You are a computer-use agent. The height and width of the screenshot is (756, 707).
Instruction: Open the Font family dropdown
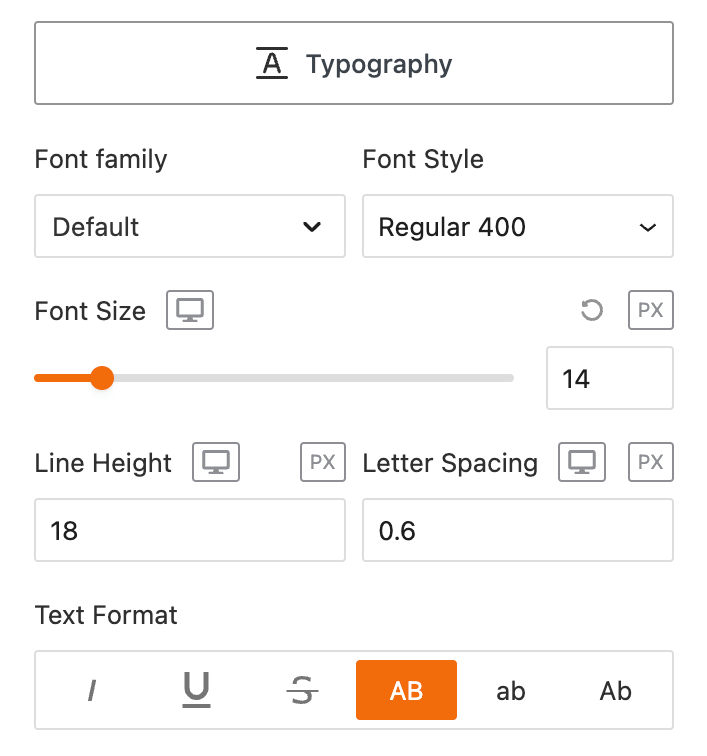(x=190, y=227)
